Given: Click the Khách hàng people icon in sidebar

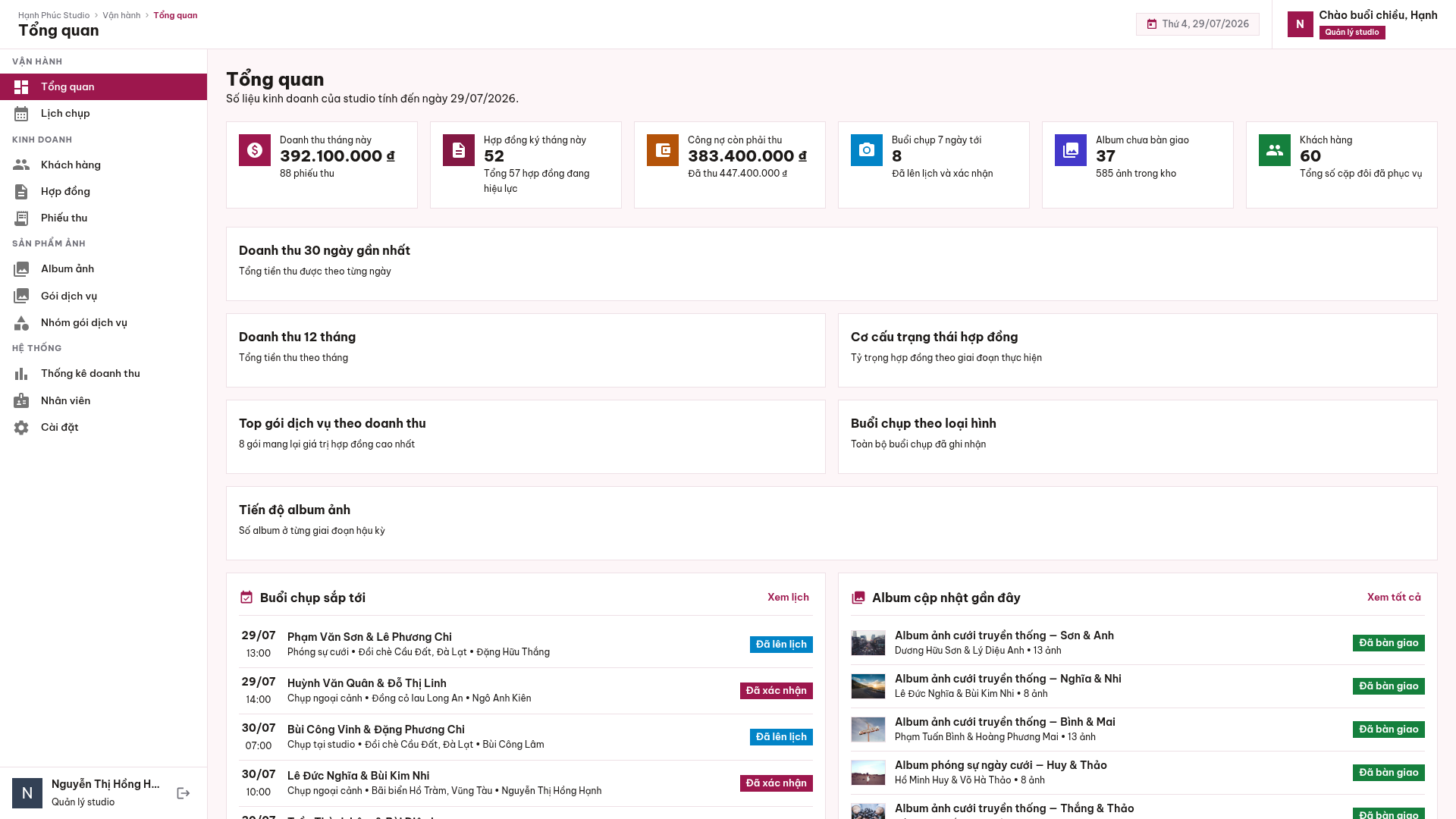Looking at the screenshot, I should [21, 165].
